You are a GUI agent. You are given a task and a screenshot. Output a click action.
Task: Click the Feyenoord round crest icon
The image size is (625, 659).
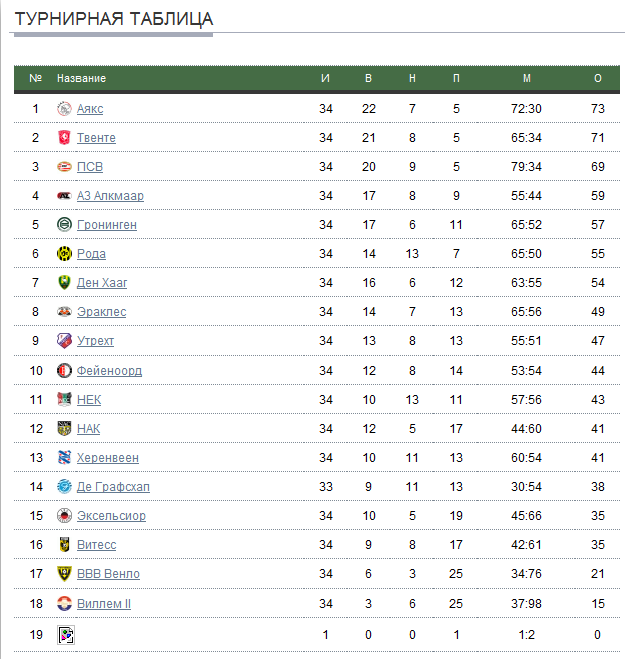coord(64,371)
